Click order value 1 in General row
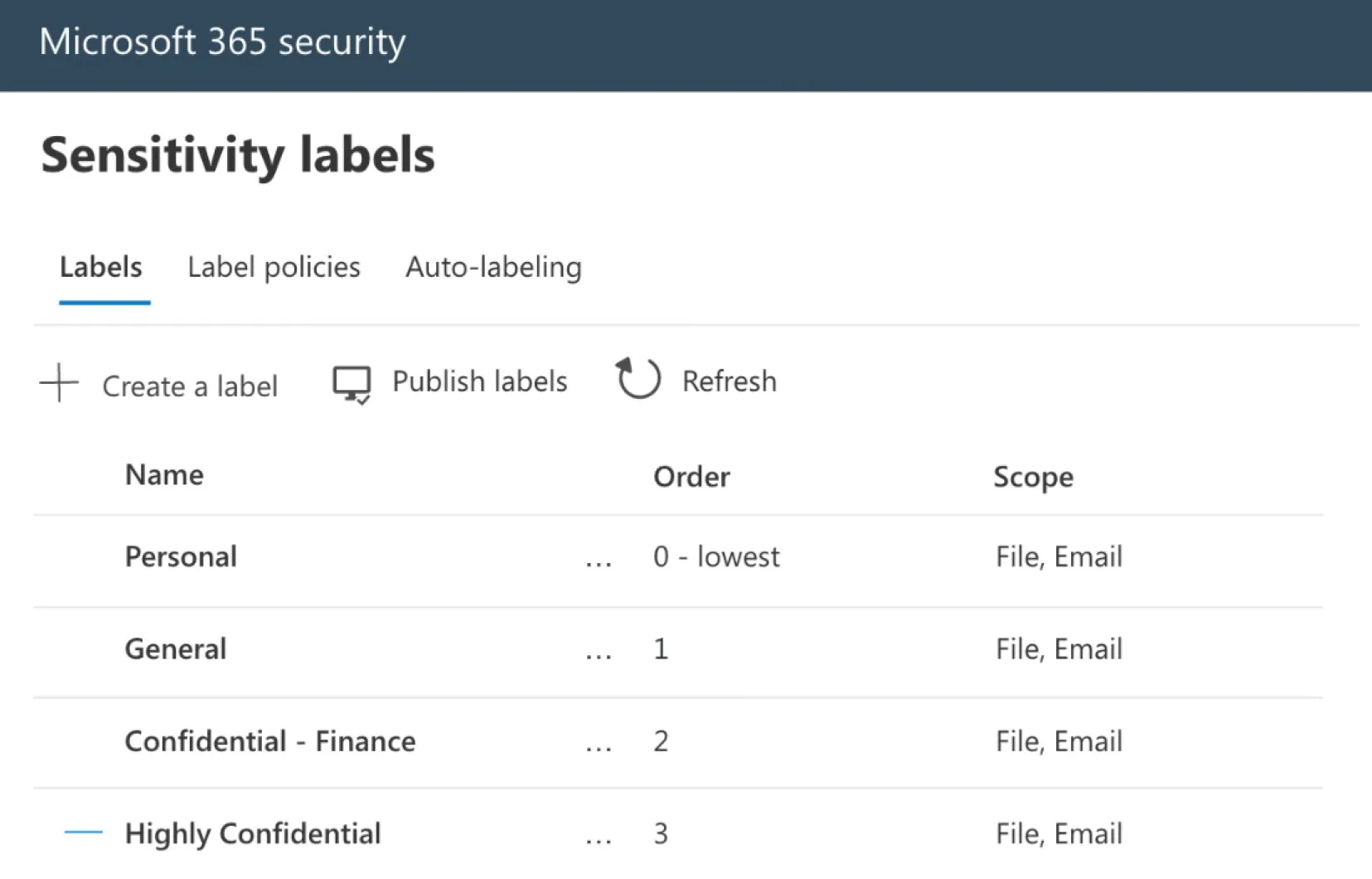The image size is (1372, 879). click(661, 648)
